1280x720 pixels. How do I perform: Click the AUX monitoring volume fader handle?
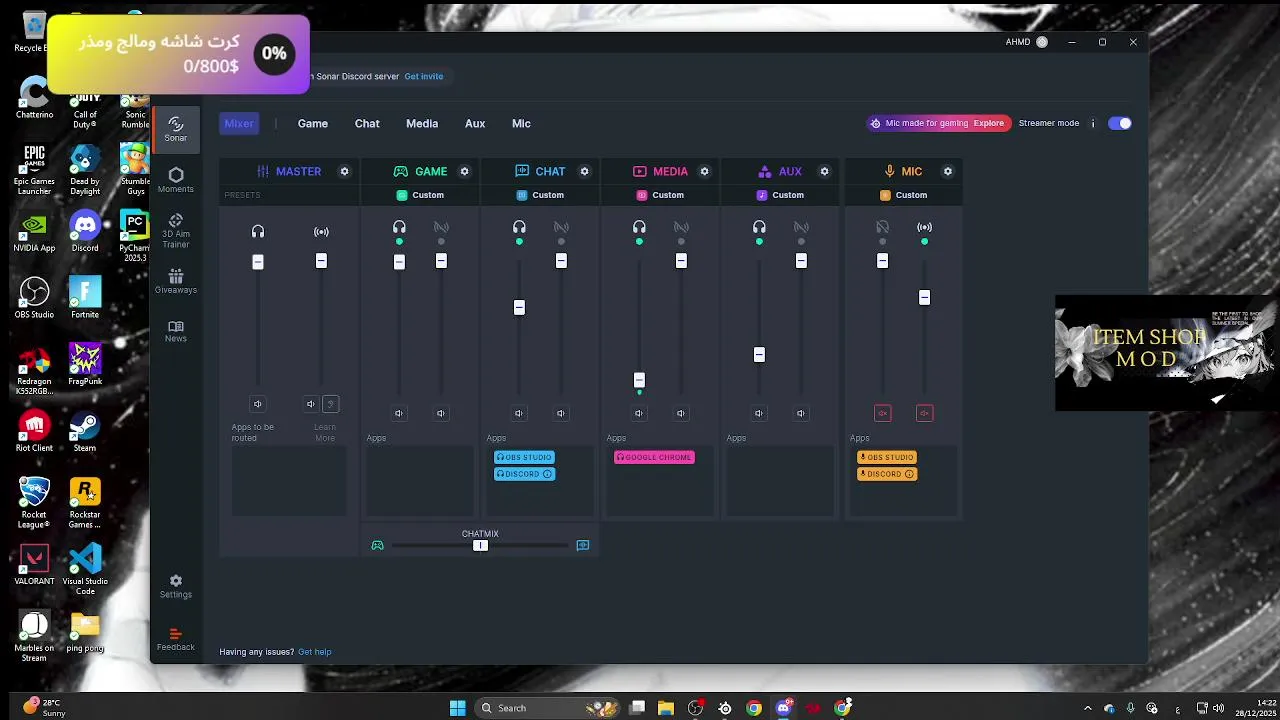759,355
